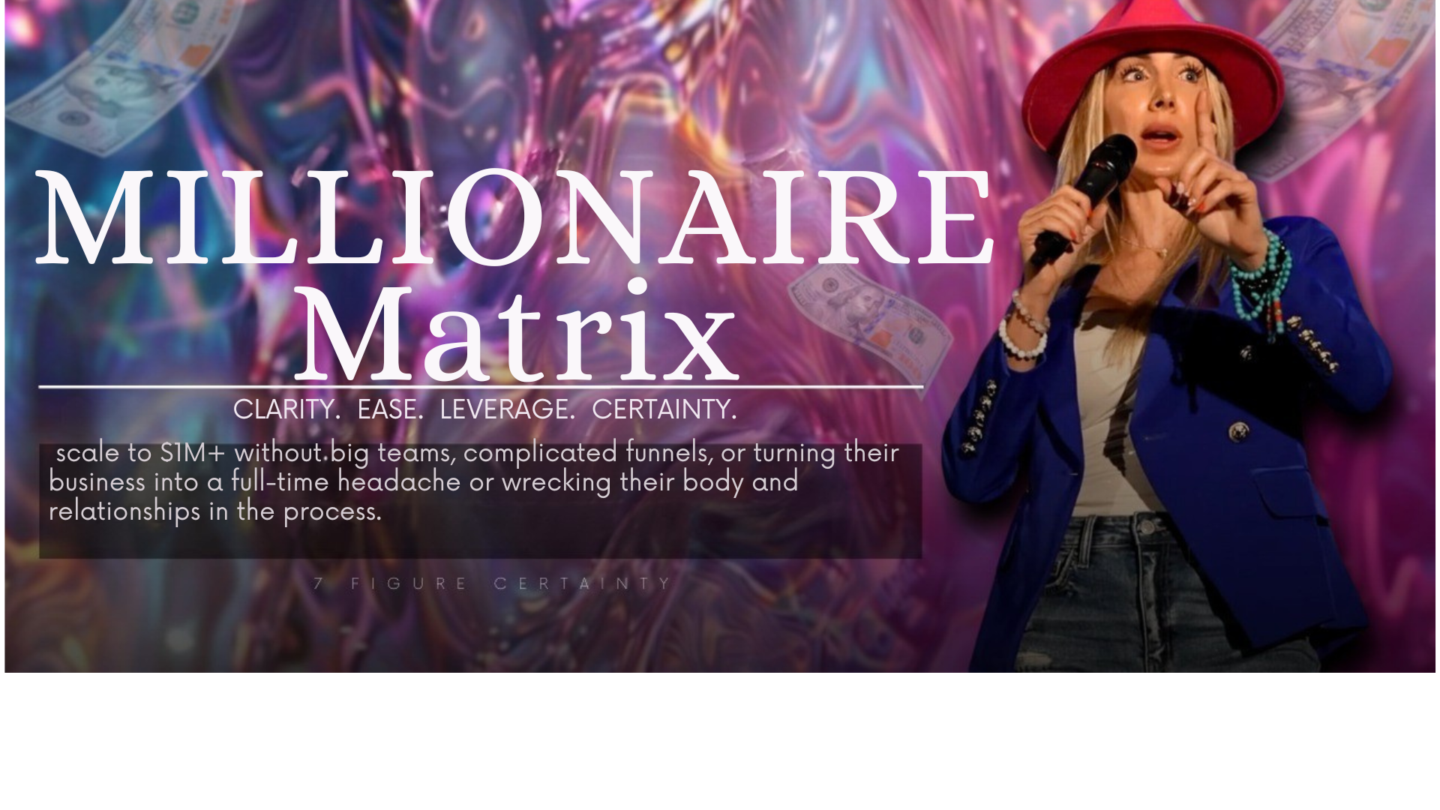1440x810 pixels.
Task: Click the white divider line under Matrix
Action: (480, 386)
